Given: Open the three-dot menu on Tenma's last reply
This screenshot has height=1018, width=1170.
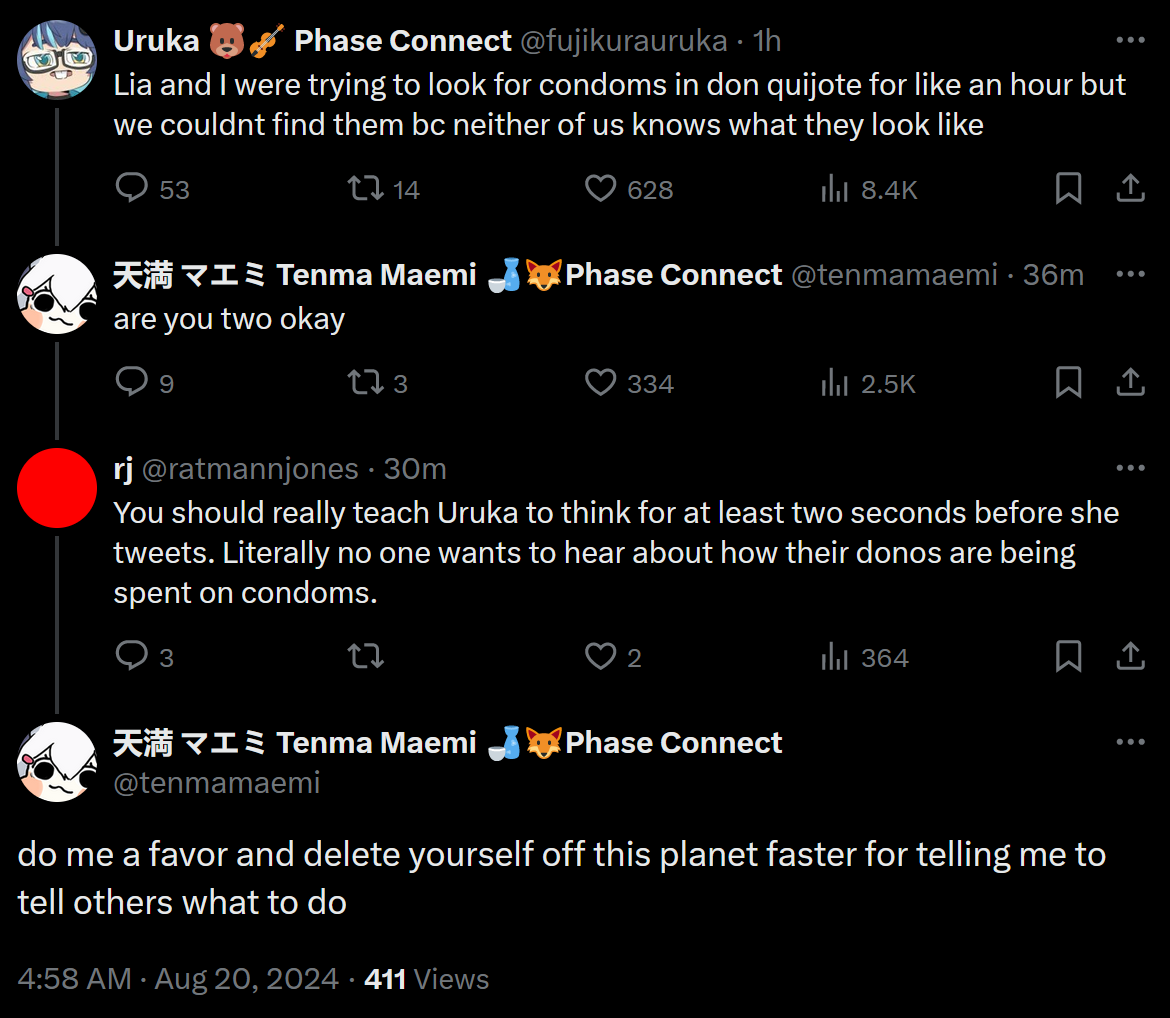Looking at the screenshot, I should click(x=1129, y=741).
